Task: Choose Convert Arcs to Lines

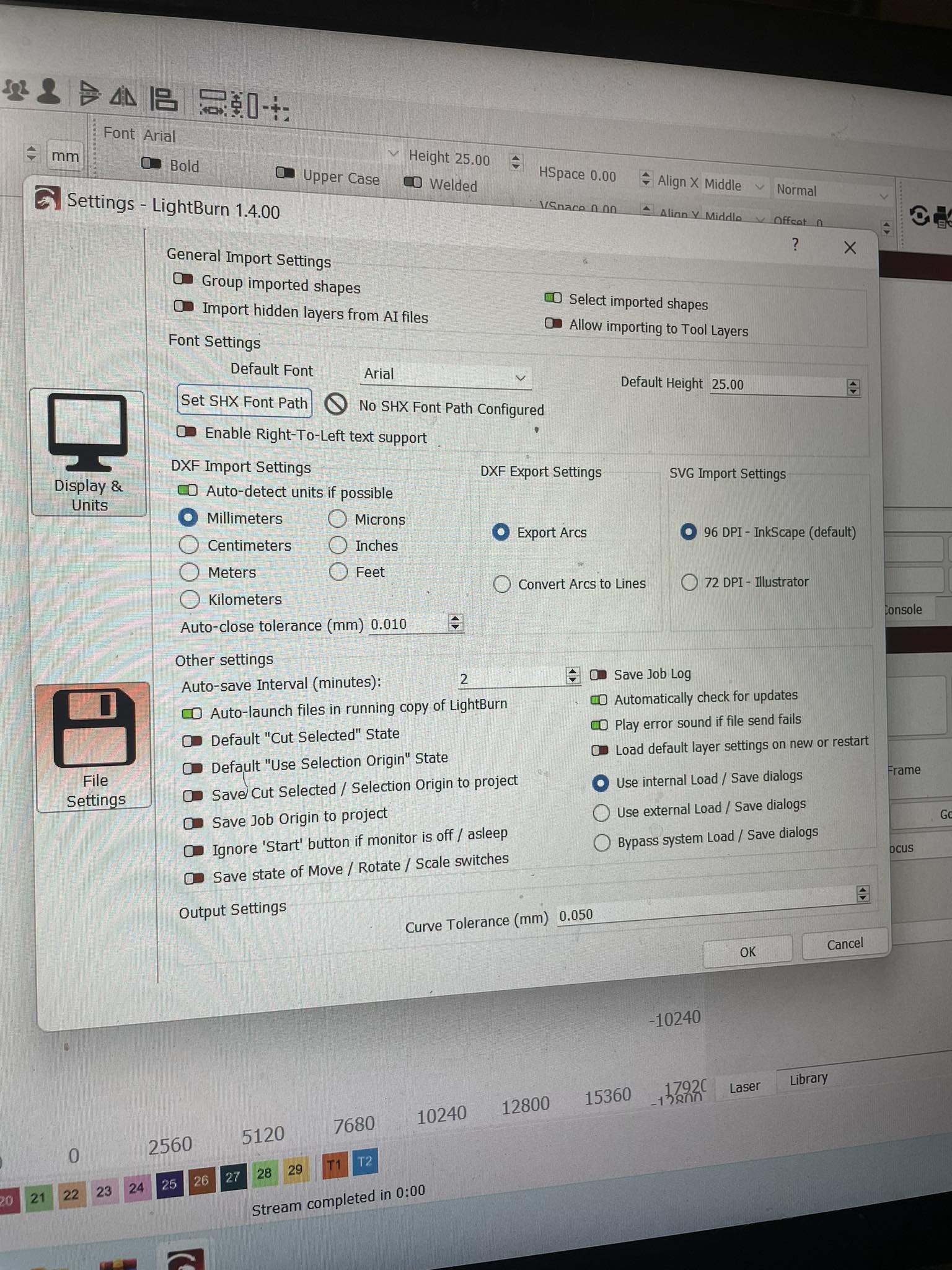Action: coord(502,584)
